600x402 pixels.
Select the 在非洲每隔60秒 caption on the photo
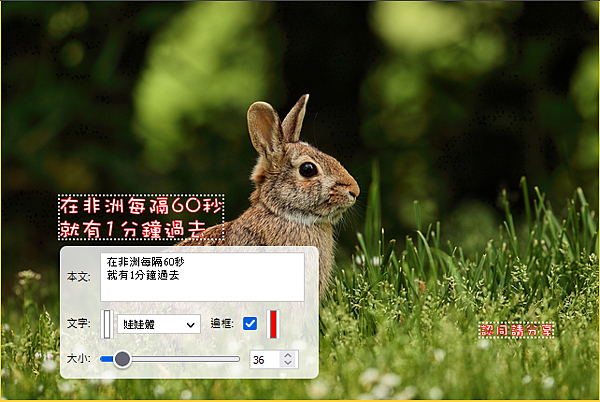tap(141, 217)
